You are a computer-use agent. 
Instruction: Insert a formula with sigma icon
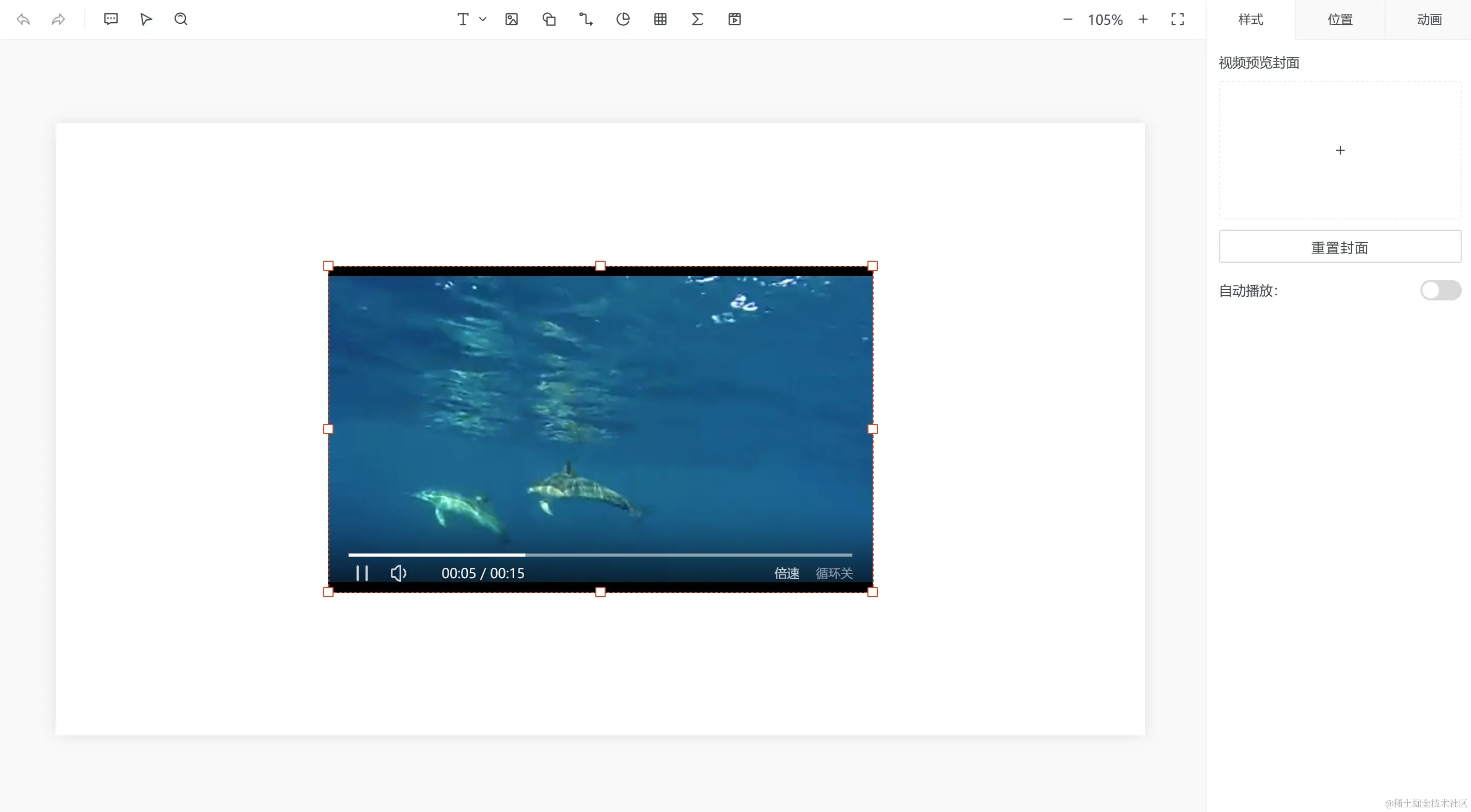coord(697,20)
